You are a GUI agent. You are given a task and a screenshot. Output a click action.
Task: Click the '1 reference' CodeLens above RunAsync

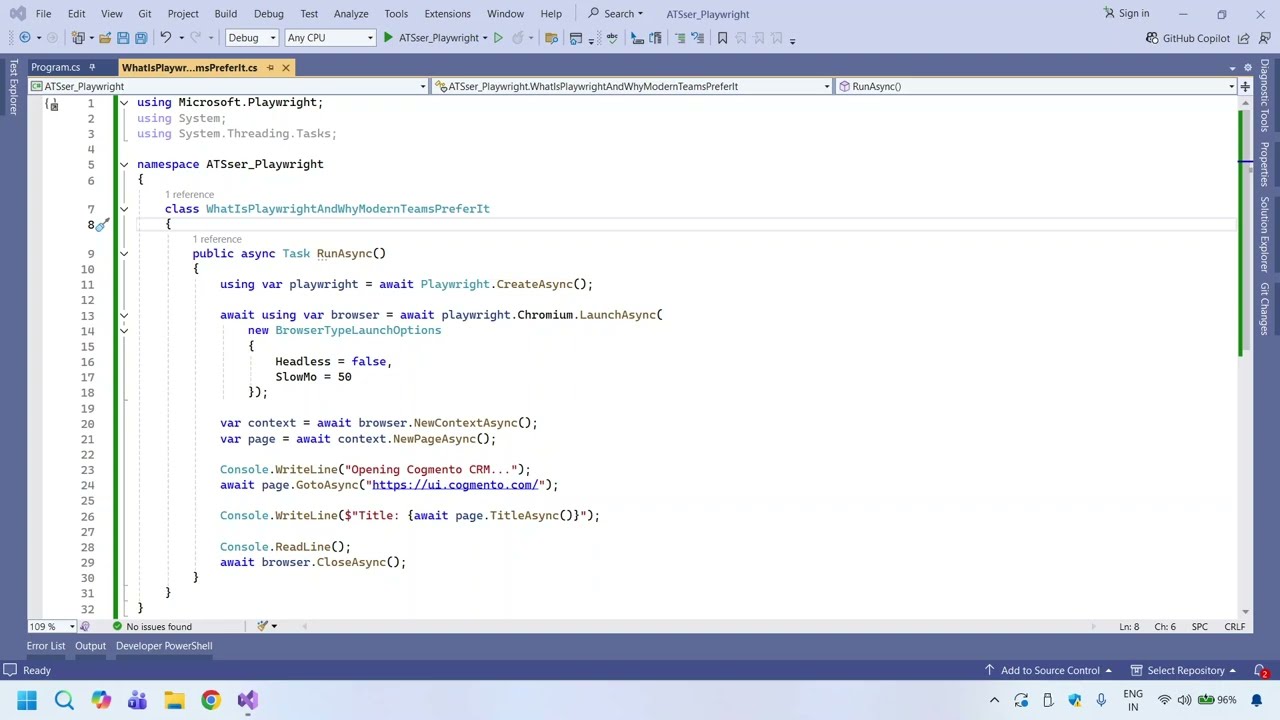(x=217, y=239)
